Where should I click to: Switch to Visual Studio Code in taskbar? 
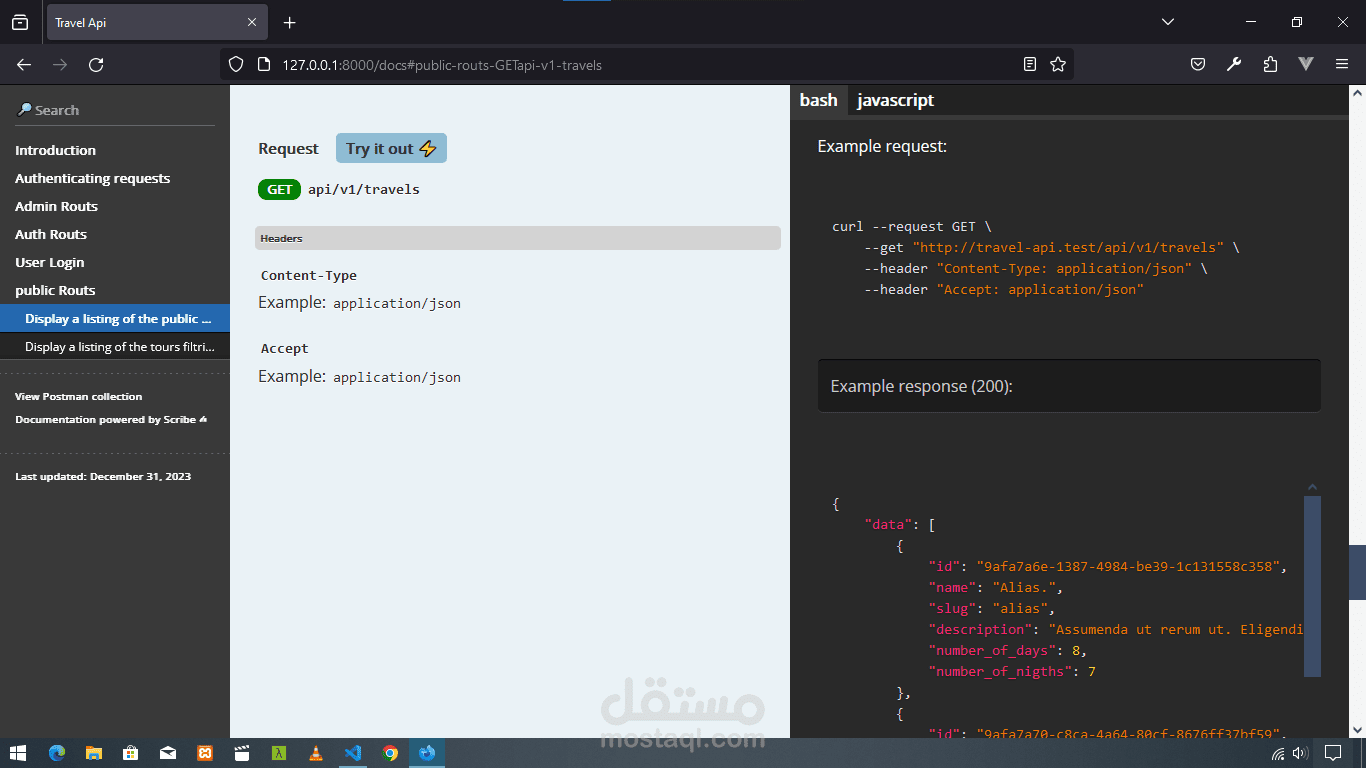353,753
